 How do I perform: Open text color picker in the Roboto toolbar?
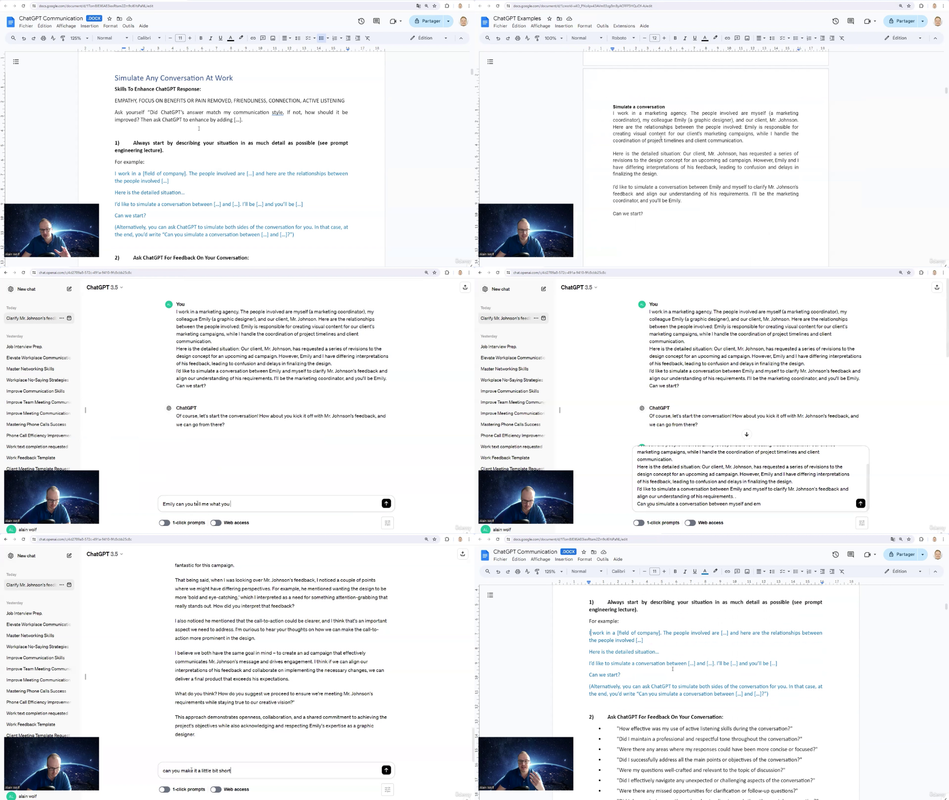point(704,38)
